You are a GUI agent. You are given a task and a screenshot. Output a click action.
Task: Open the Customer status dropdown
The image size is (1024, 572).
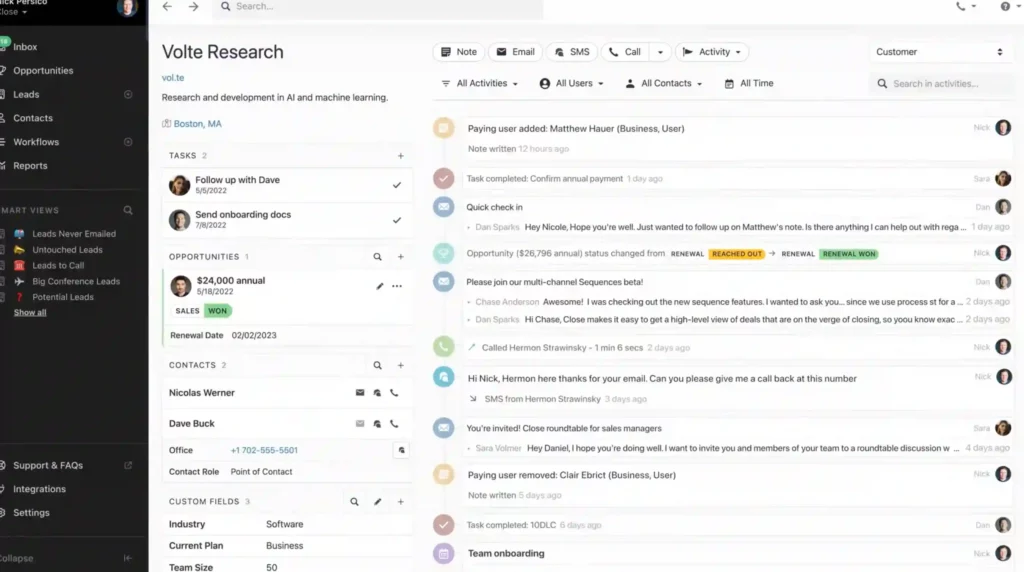coord(939,52)
